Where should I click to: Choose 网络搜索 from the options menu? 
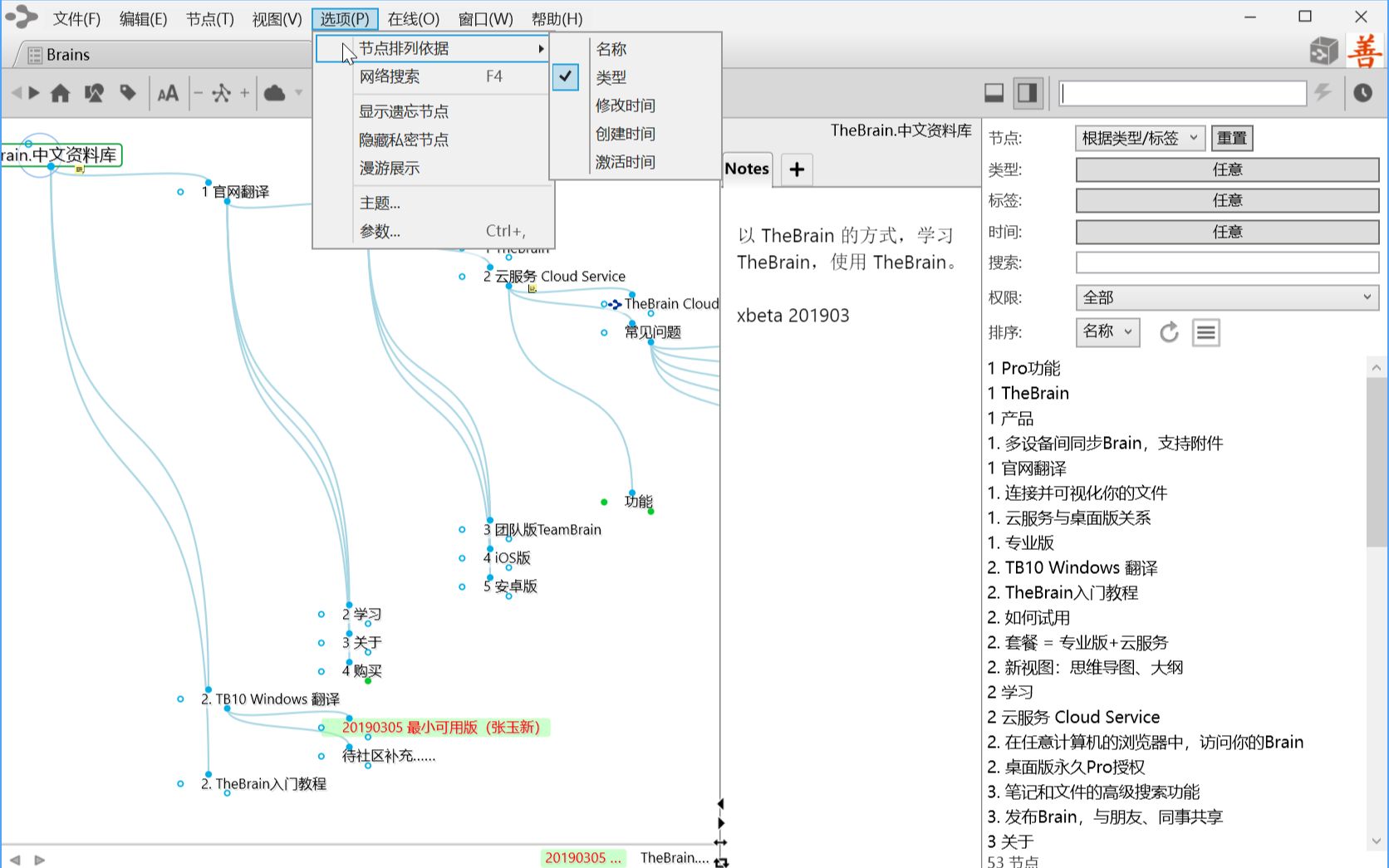pos(432,76)
